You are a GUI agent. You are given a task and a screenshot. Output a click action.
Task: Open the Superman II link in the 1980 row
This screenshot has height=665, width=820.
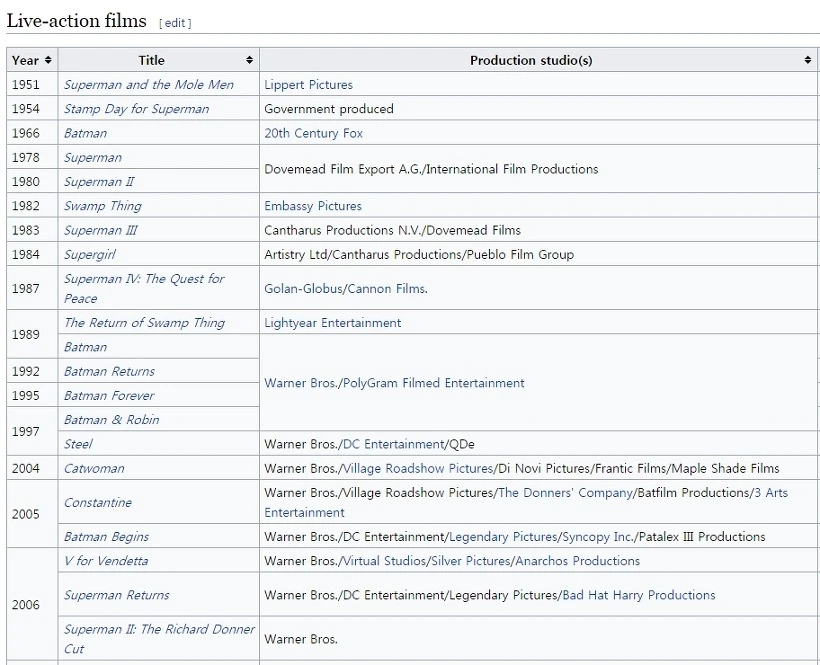pyautogui.click(x=99, y=182)
